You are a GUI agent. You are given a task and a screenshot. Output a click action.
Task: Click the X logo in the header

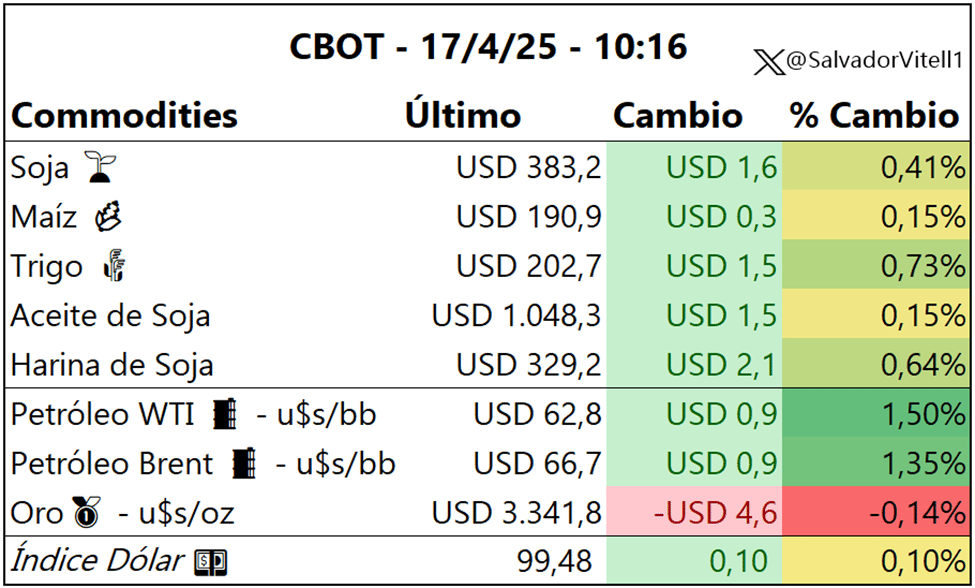769,63
